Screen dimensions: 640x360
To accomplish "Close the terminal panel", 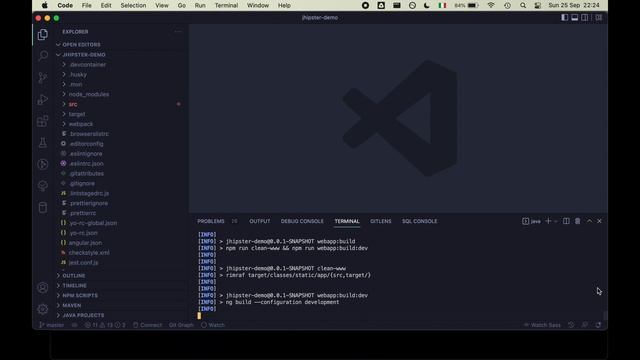I will pyautogui.click(x=599, y=221).
